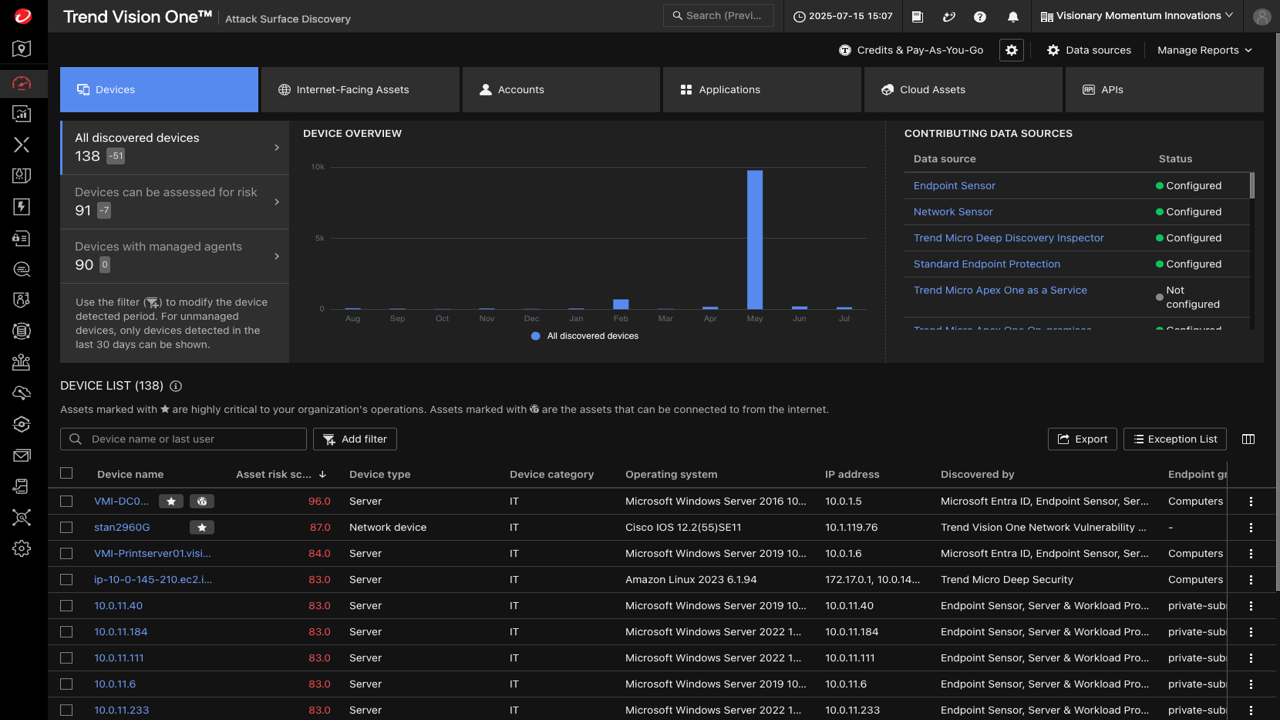The height and width of the screenshot is (720, 1280).
Task: Open the help question mark icon
Action: pos(980,17)
